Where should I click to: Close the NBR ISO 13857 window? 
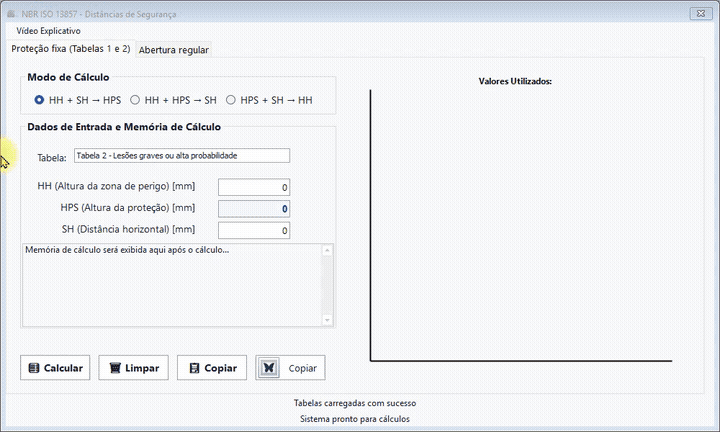coord(701,13)
